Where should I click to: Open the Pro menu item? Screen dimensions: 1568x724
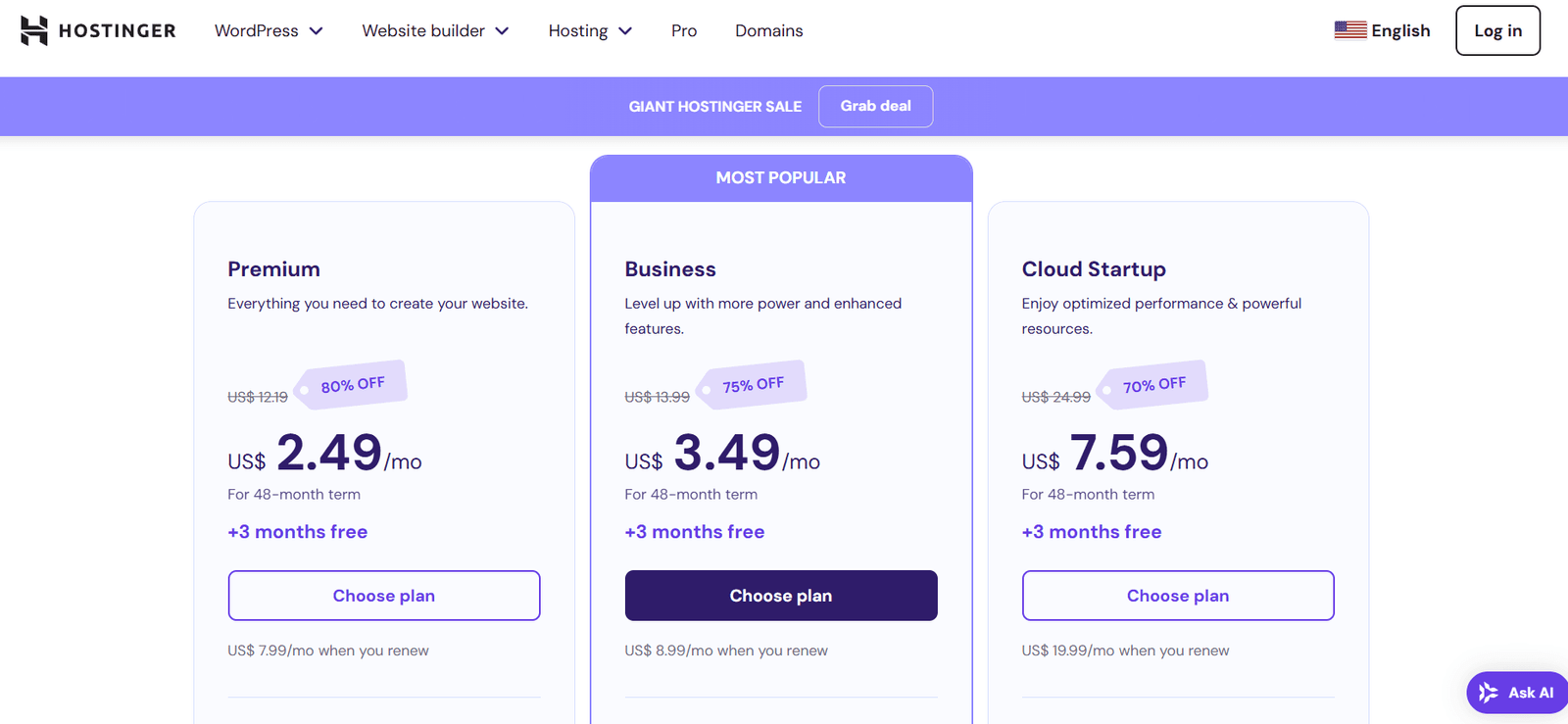click(684, 30)
